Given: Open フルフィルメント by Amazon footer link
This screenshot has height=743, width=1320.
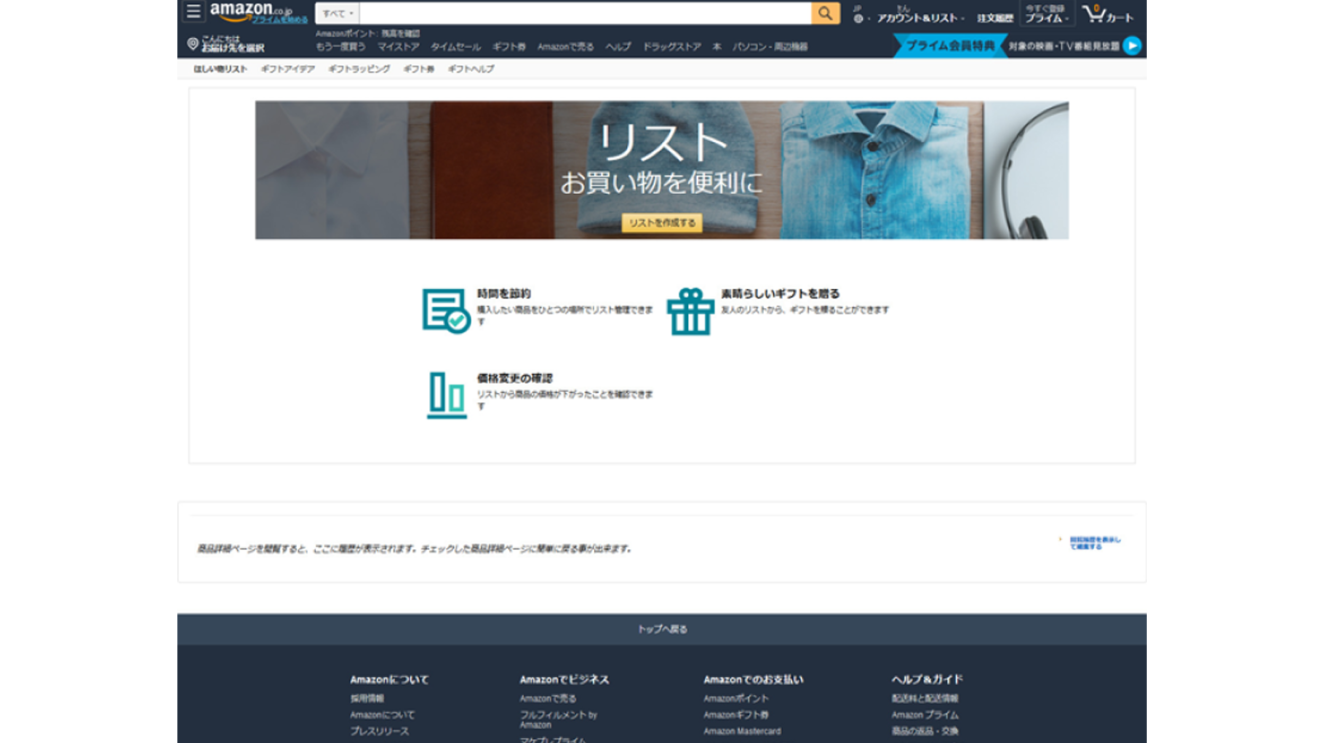Looking at the screenshot, I should (558, 719).
